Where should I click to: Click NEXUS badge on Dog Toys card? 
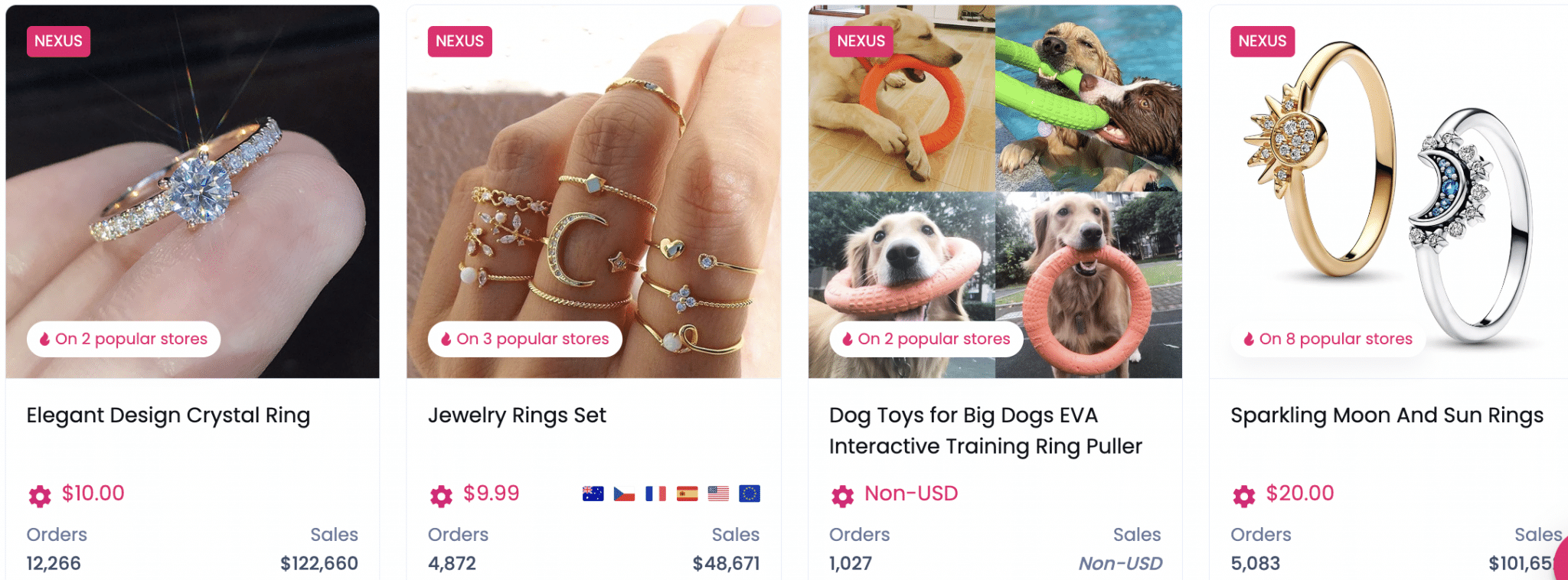(861, 41)
